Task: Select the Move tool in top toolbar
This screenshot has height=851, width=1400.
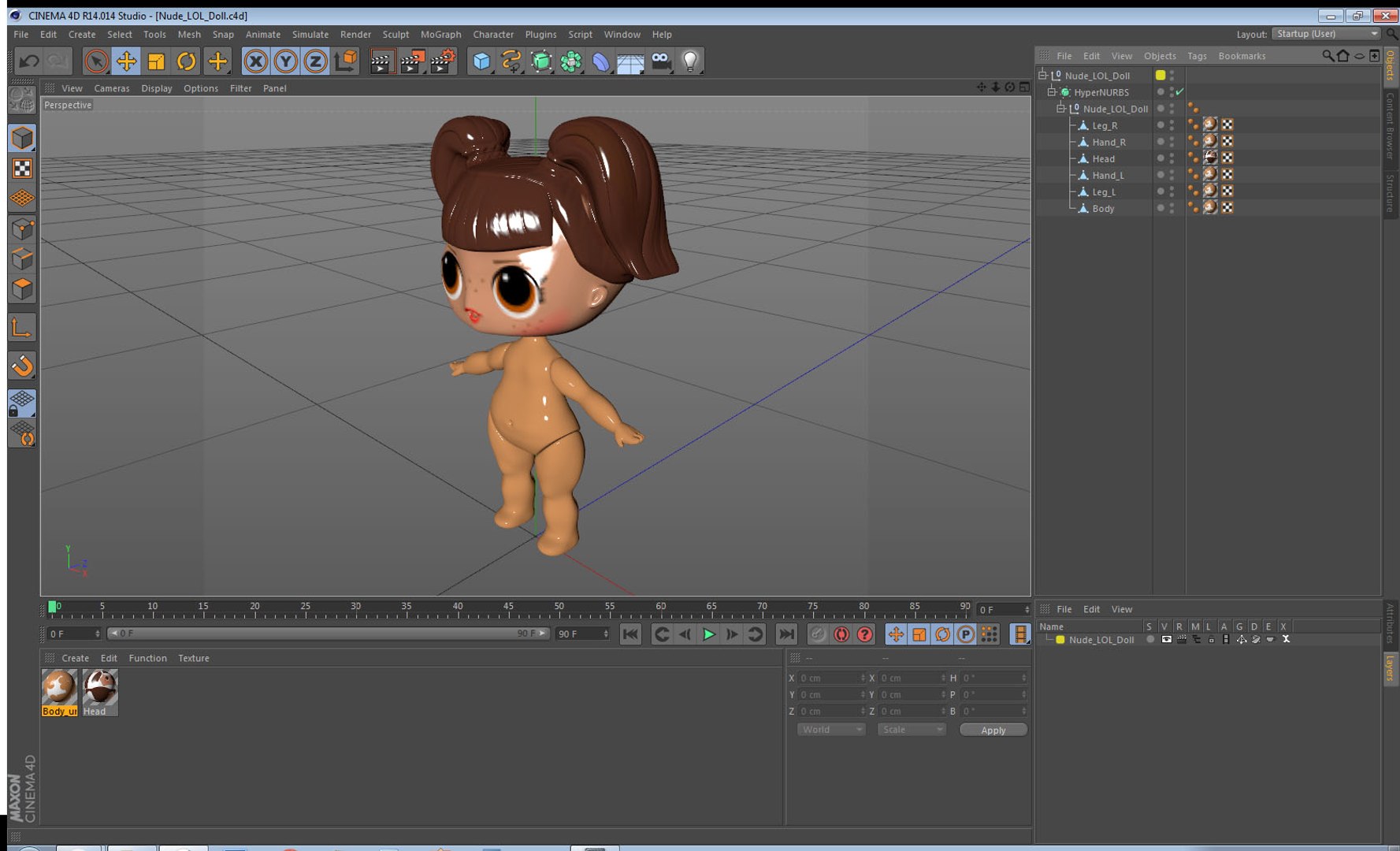Action: coord(126,61)
